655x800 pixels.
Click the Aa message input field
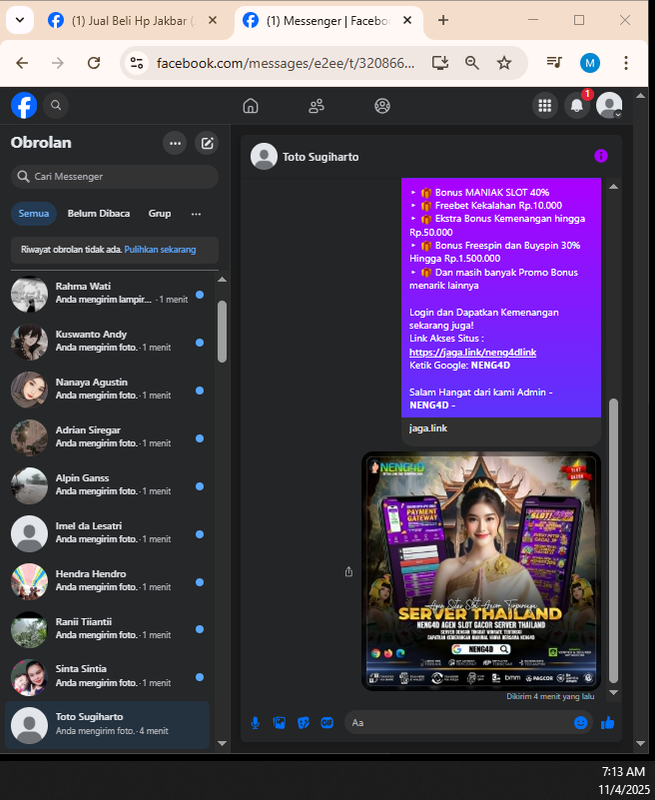[459, 722]
